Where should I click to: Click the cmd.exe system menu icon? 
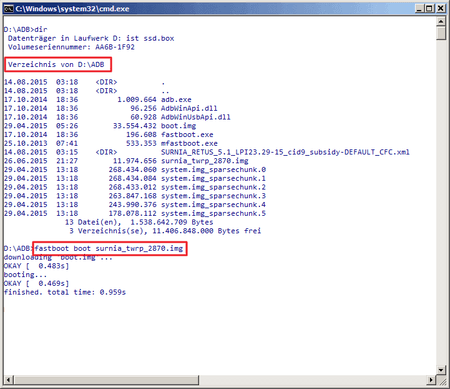(x=9, y=8)
